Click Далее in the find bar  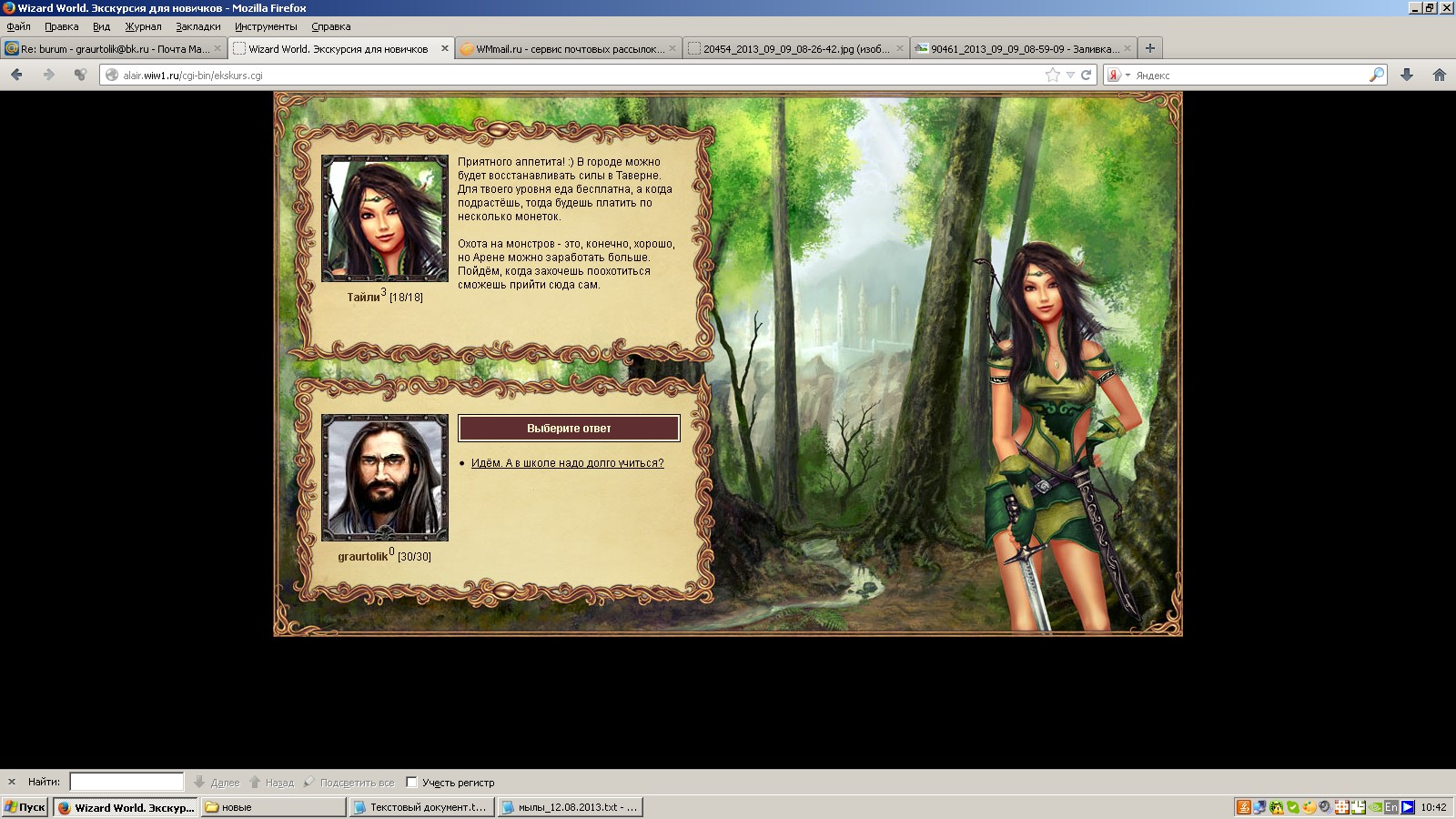point(217,782)
